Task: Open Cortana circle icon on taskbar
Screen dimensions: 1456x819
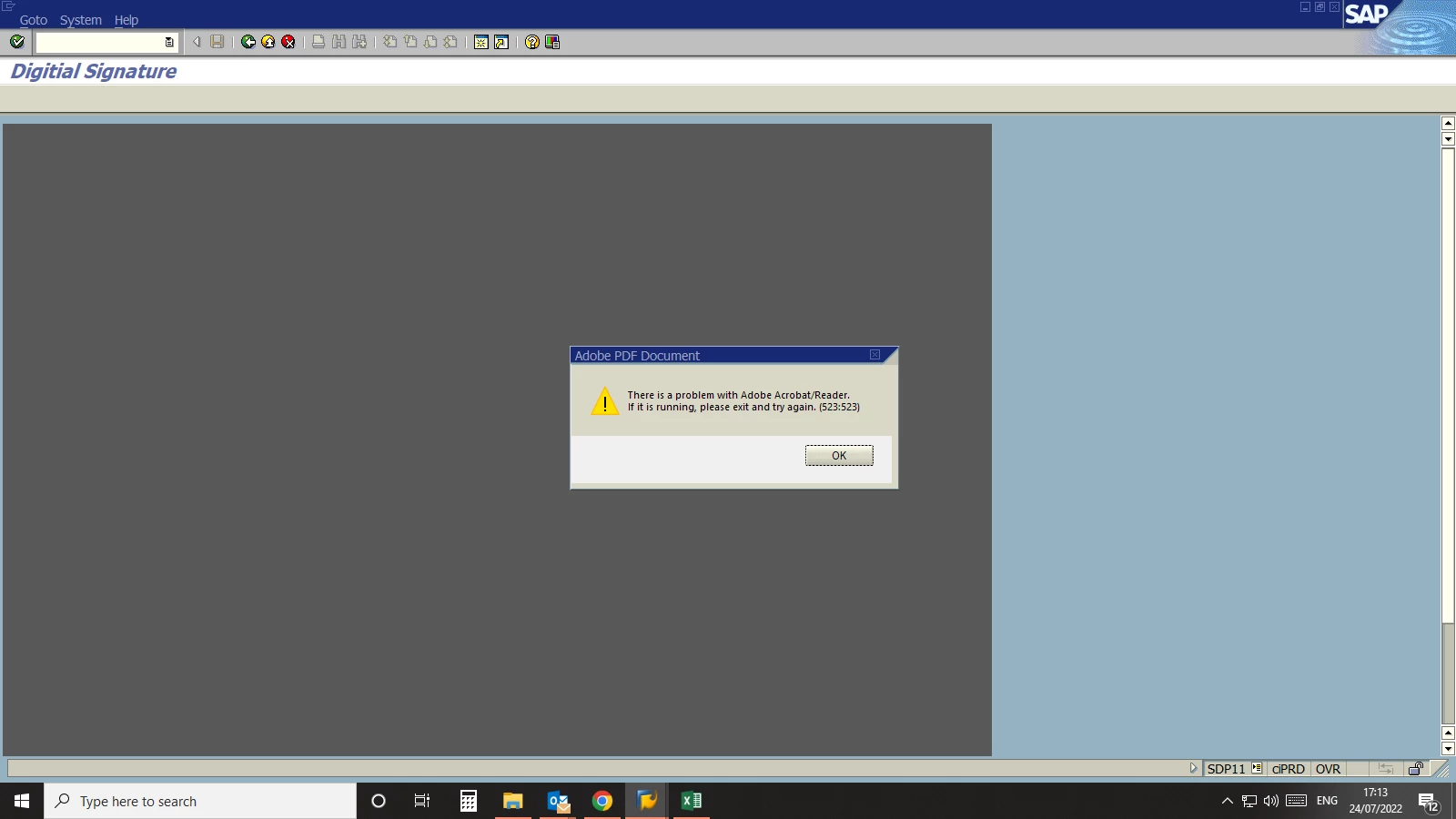Action: pos(379,801)
